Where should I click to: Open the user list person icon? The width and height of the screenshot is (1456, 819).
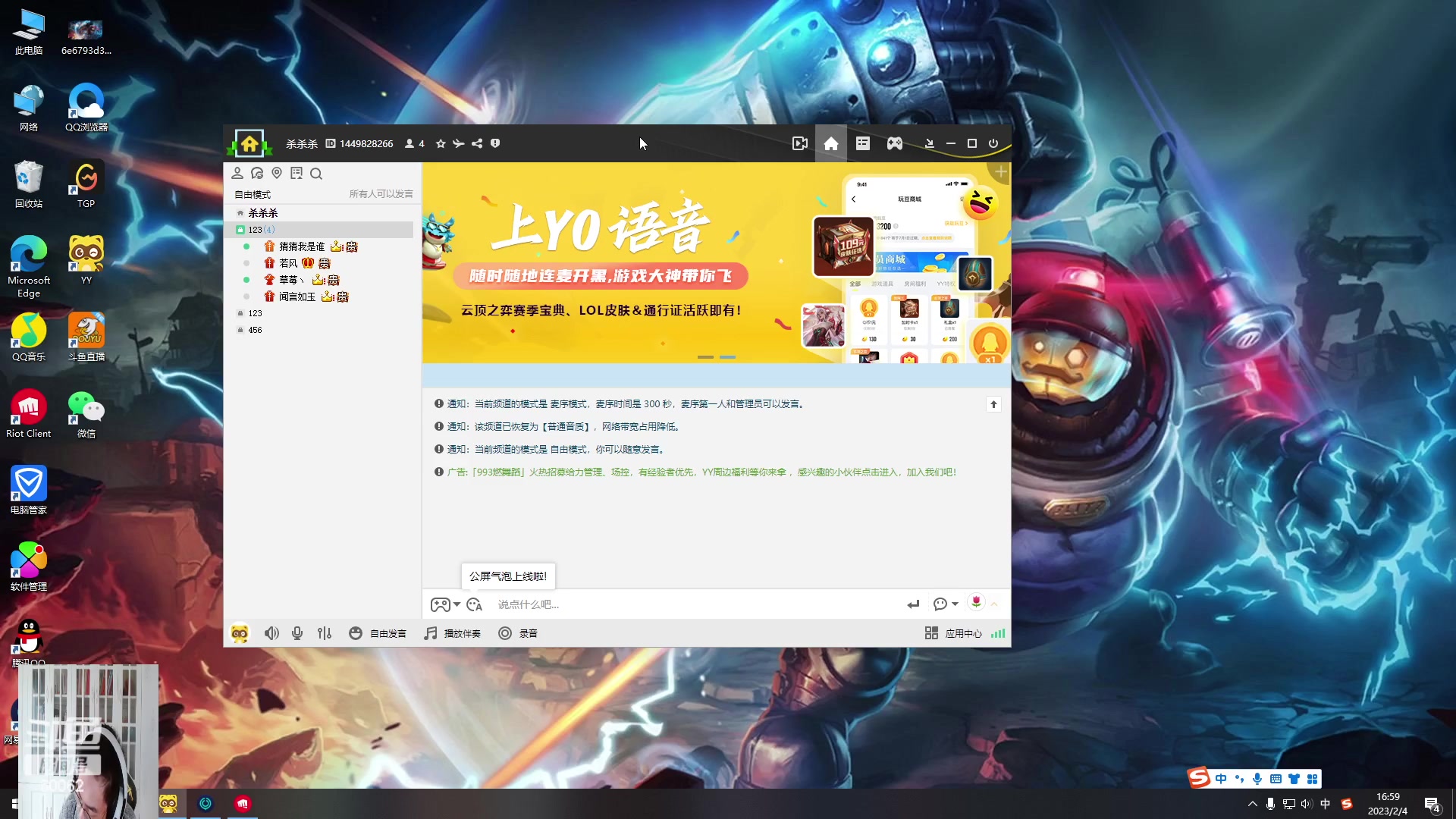point(237,174)
